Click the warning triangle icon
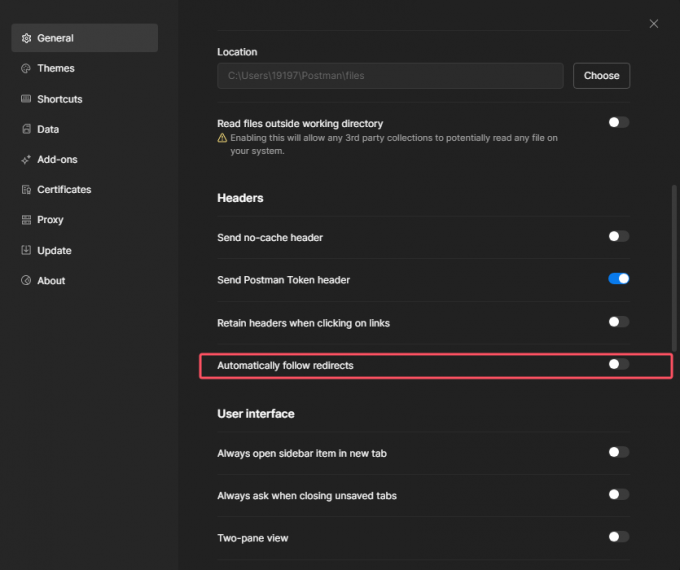The image size is (680, 570). point(222,138)
